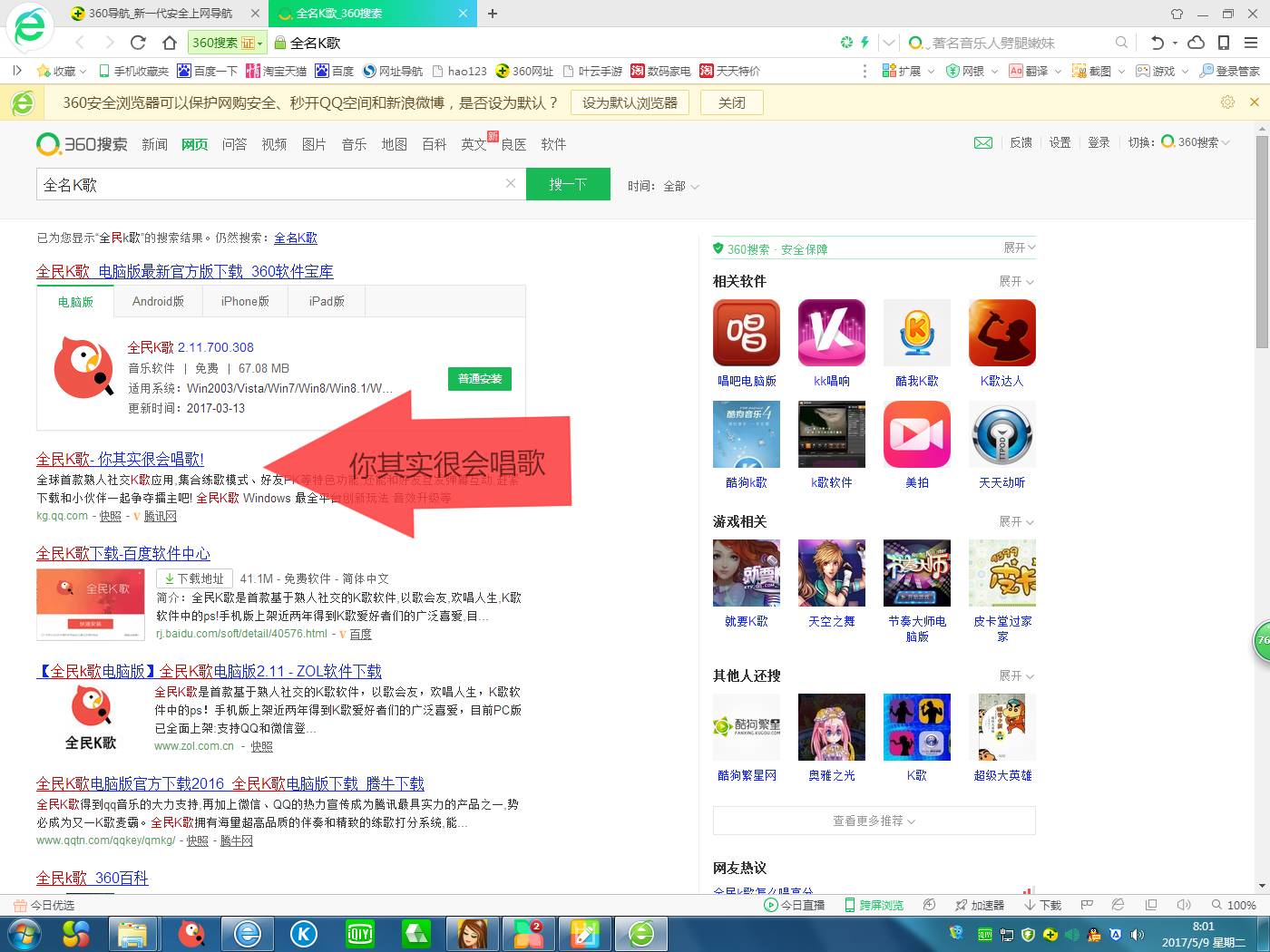This screenshot has height=952, width=1270.
Task: Open 扩展 extensions toolbar item
Action: coord(907,71)
